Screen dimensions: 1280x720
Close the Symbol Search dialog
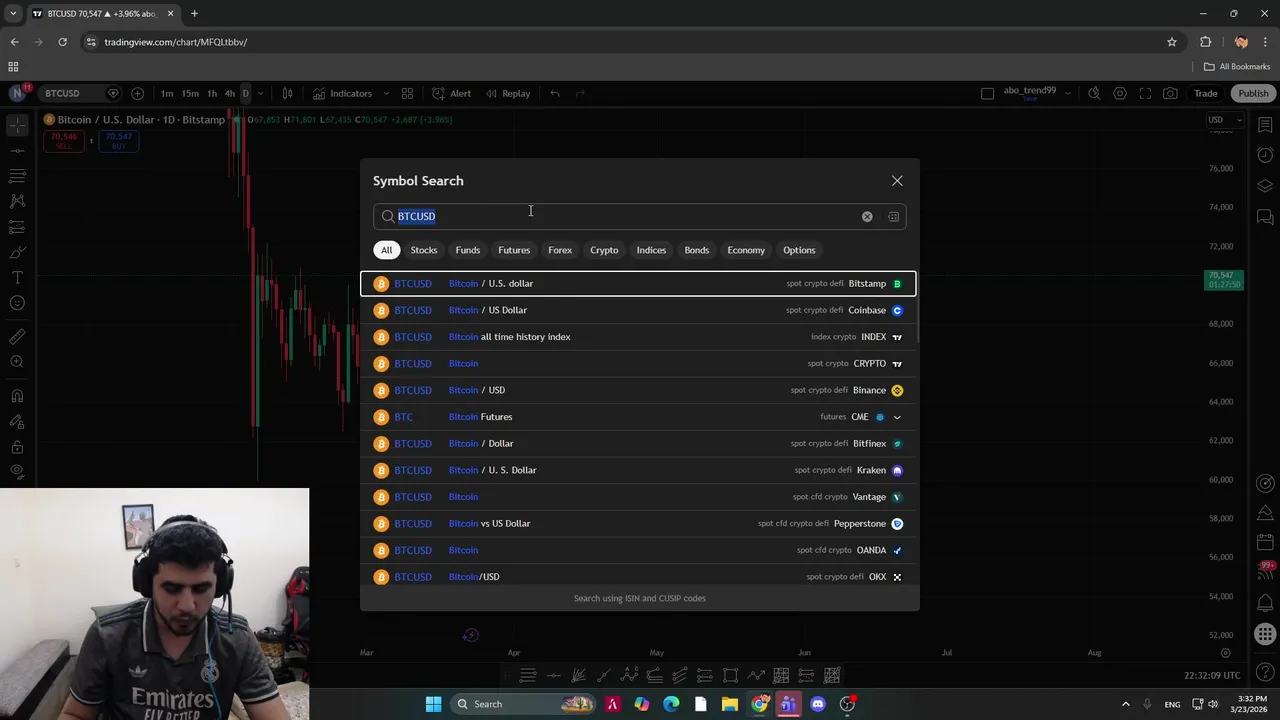(897, 181)
